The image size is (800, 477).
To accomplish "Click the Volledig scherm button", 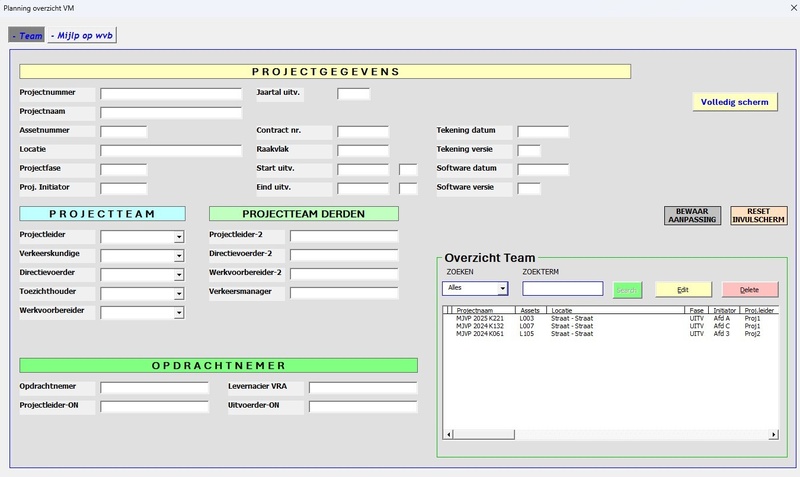I will [734, 102].
